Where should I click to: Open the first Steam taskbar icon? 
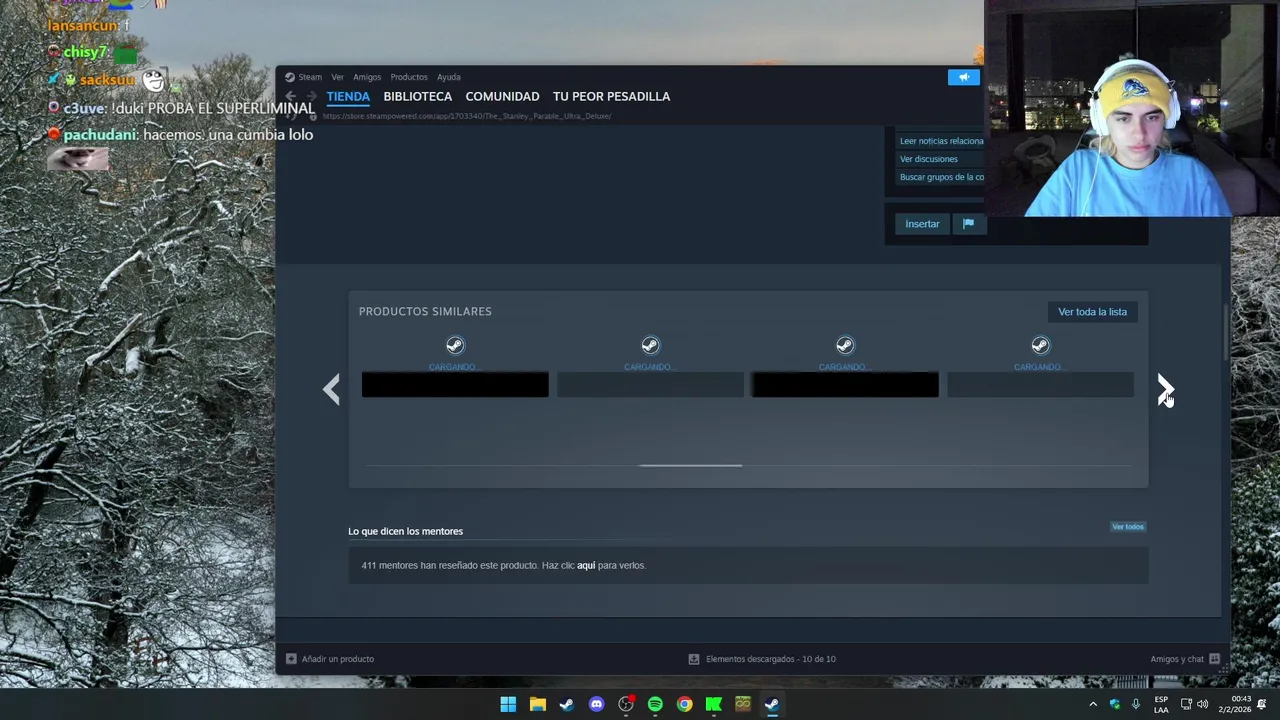point(567,704)
